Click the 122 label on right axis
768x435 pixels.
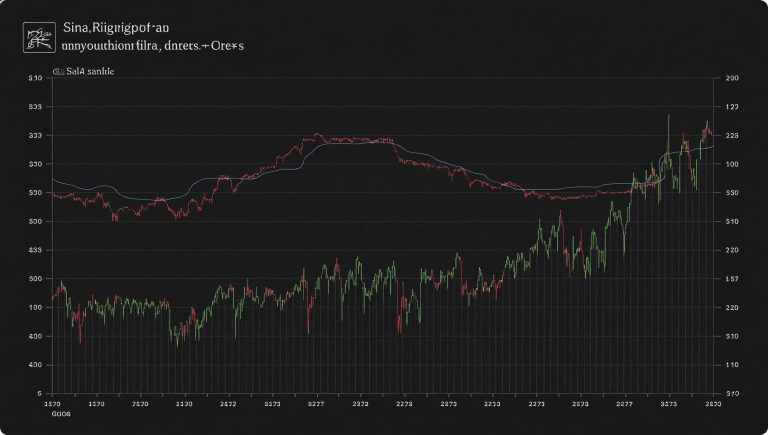click(731, 106)
